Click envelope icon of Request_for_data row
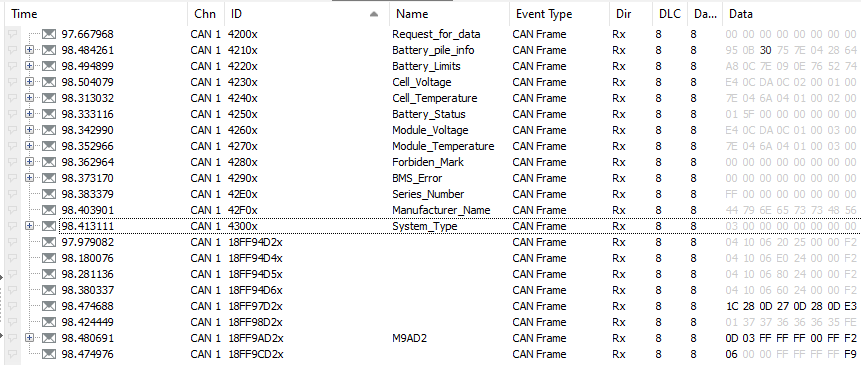The width and height of the screenshot is (865, 365). 49,34
